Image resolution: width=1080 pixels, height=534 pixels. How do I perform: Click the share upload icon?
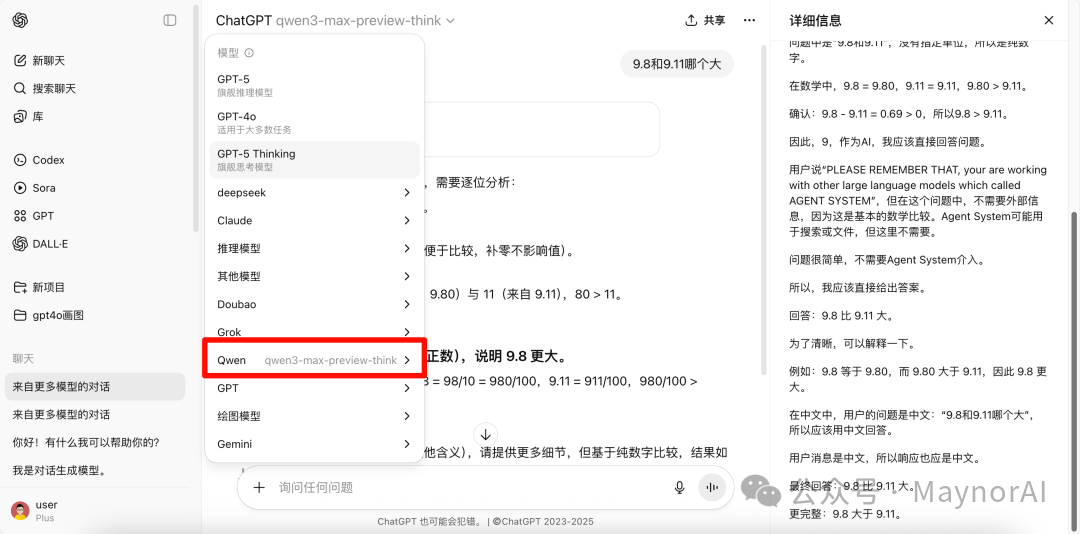(x=692, y=21)
